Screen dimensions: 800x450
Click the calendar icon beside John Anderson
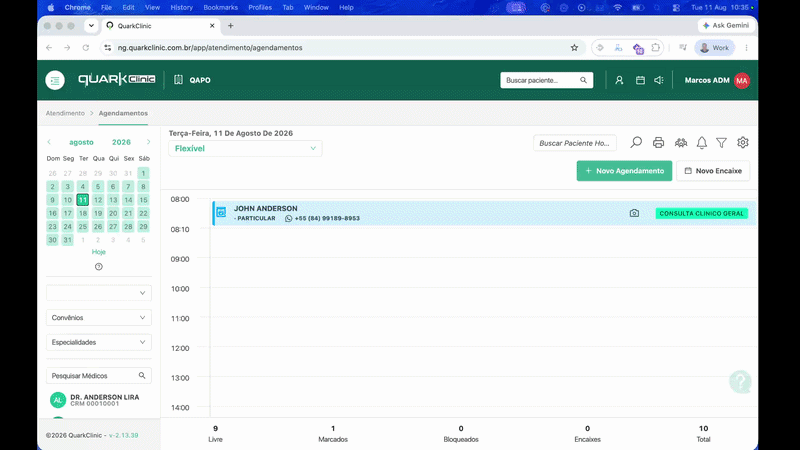point(221,212)
